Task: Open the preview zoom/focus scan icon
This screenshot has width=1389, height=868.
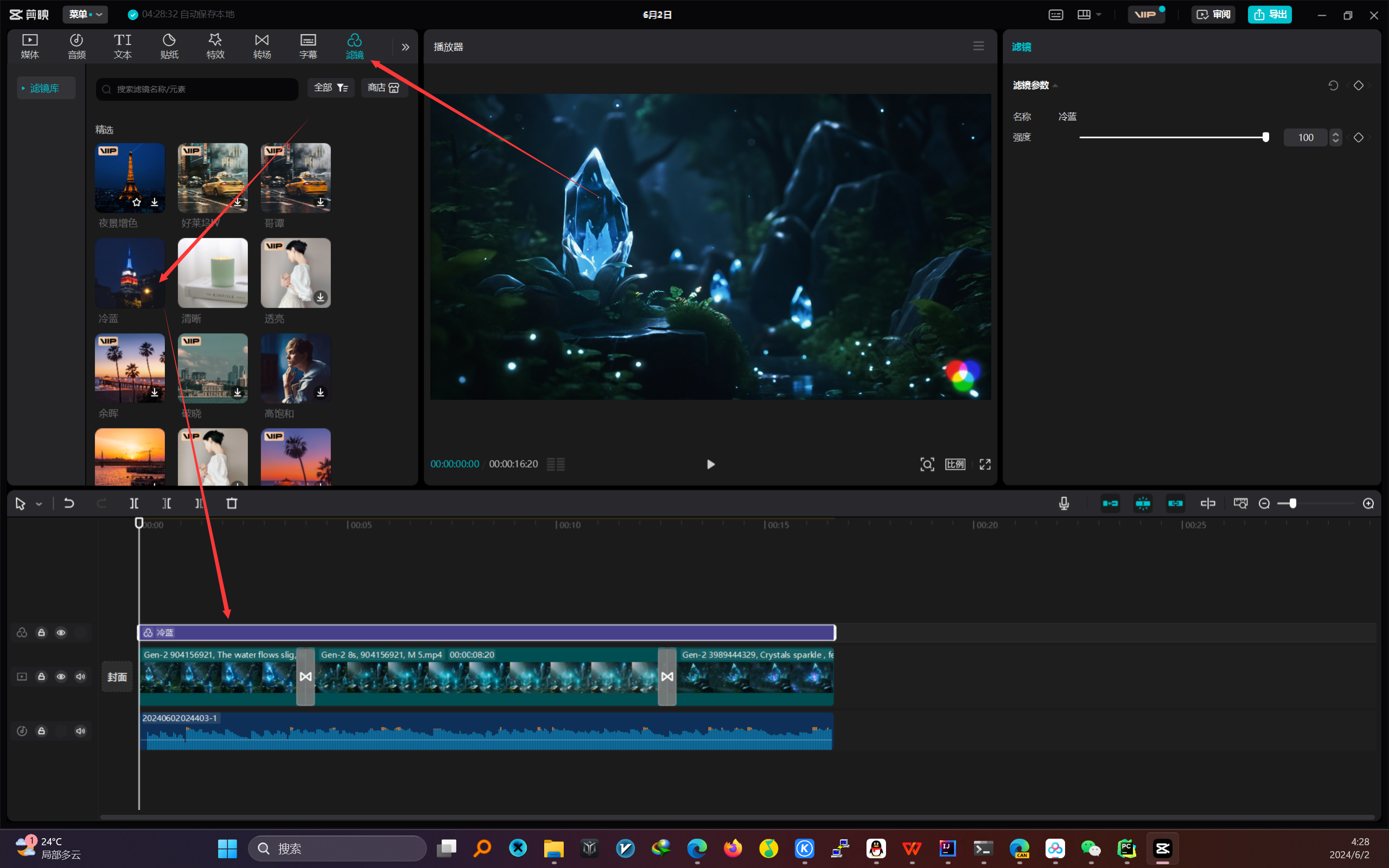Action: click(927, 464)
